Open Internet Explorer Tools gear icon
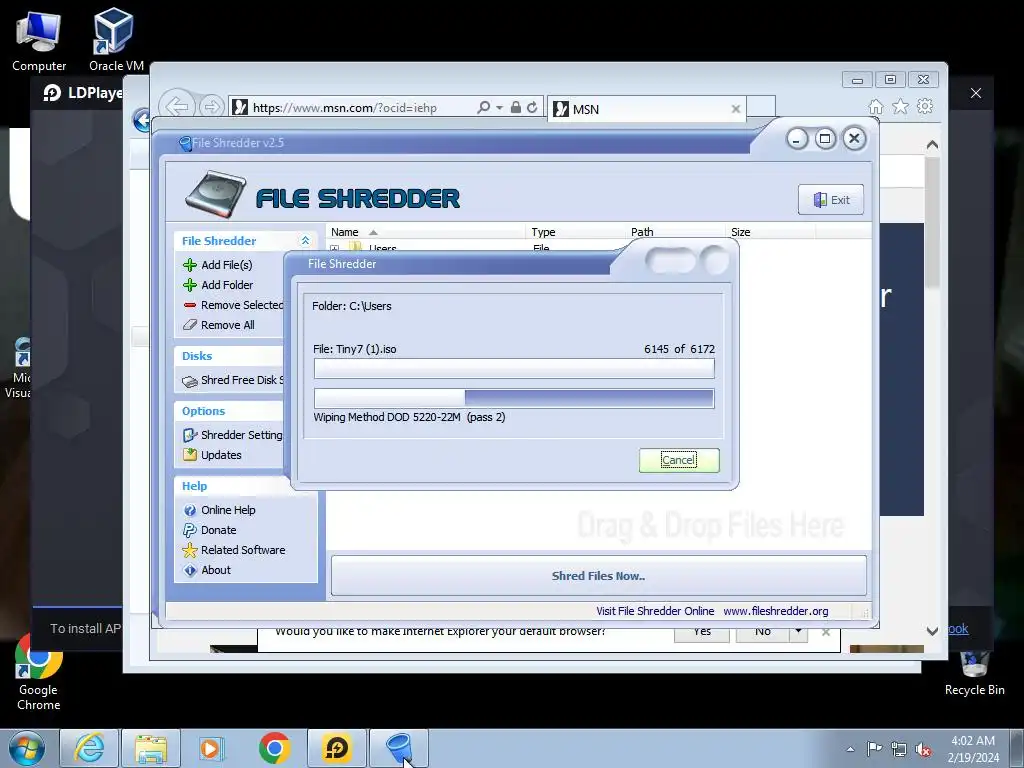The image size is (1024, 768). [x=925, y=106]
